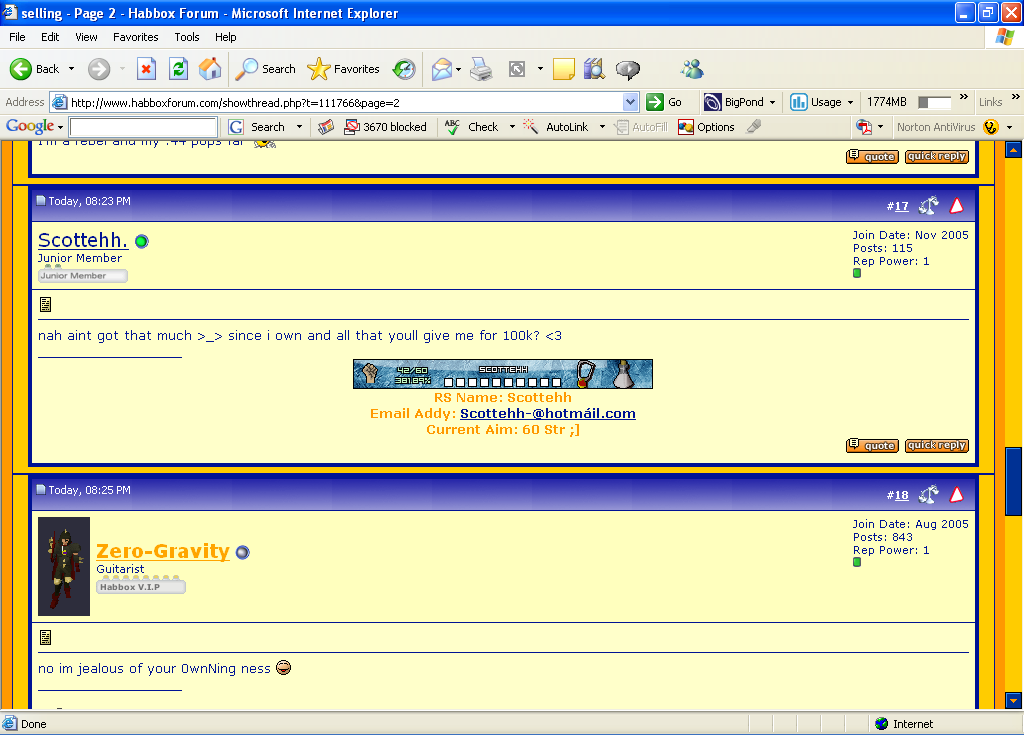The image size is (1024, 735).
Task: Open the Zero-Gravity profile link
Action: pyautogui.click(x=163, y=552)
